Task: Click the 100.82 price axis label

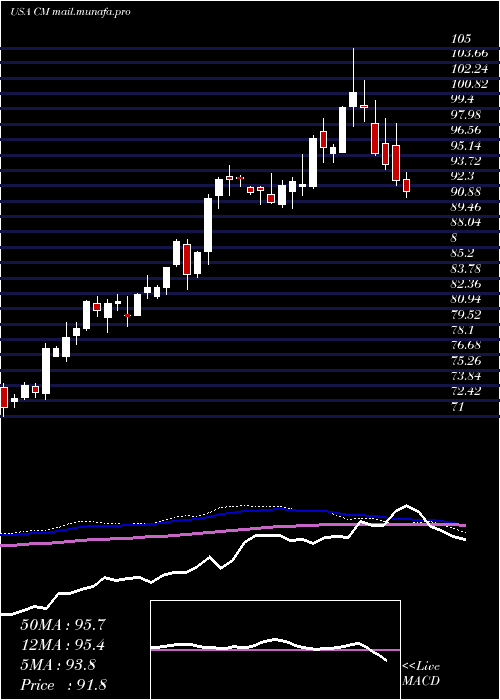Action: [470, 84]
